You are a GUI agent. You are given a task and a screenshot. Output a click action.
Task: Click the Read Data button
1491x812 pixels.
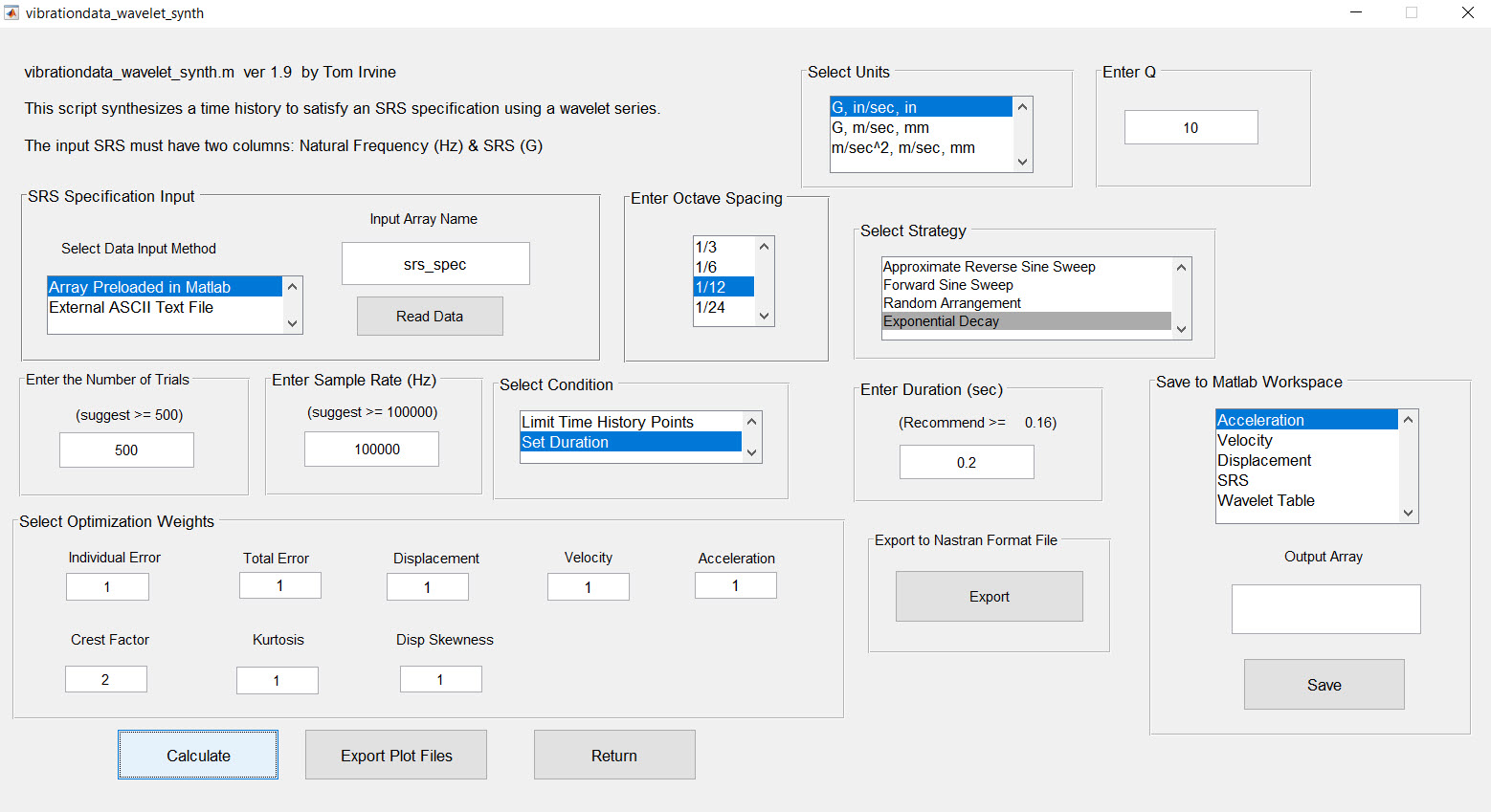coord(430,317)
